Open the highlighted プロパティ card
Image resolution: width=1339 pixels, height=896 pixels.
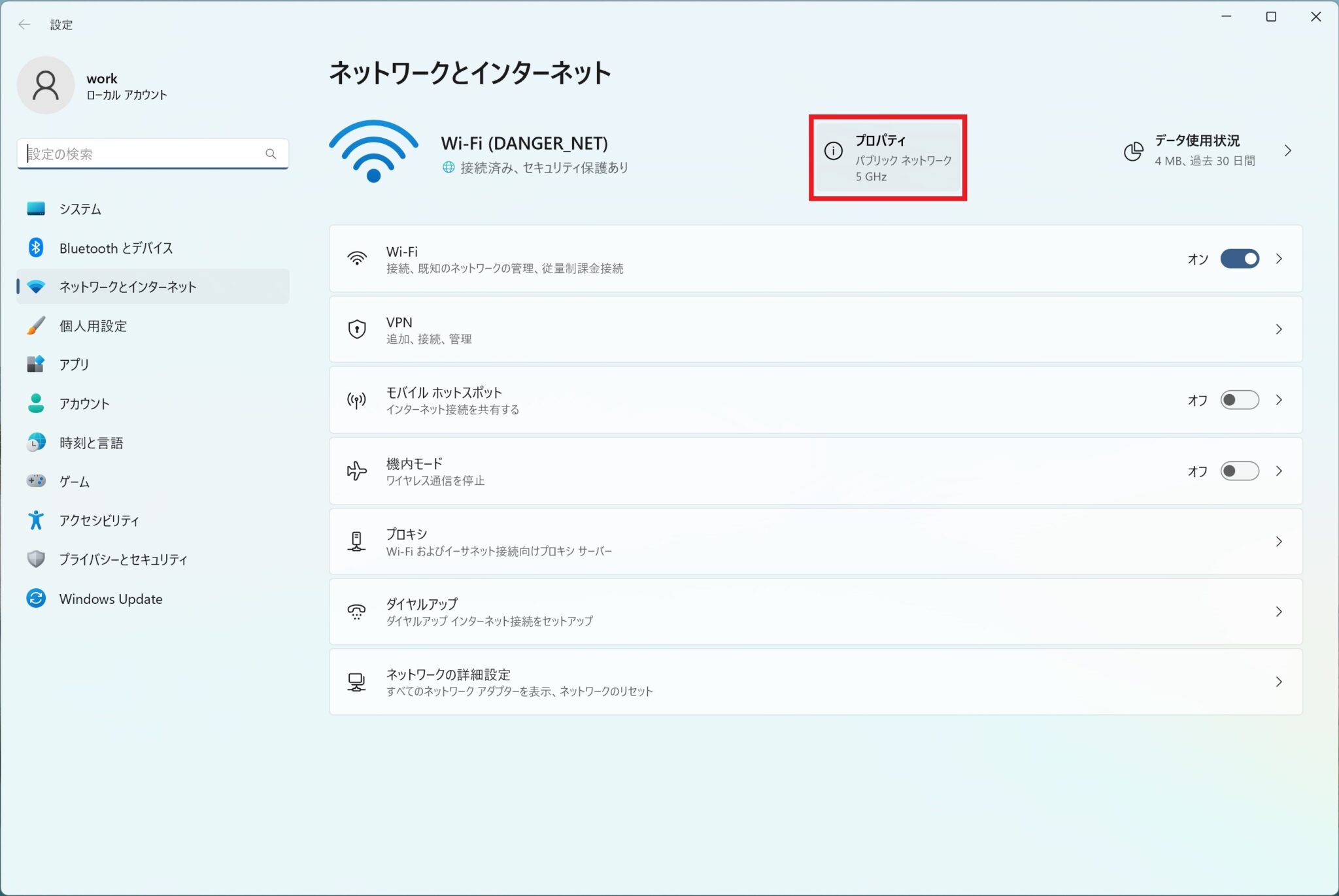coord(888,157)
